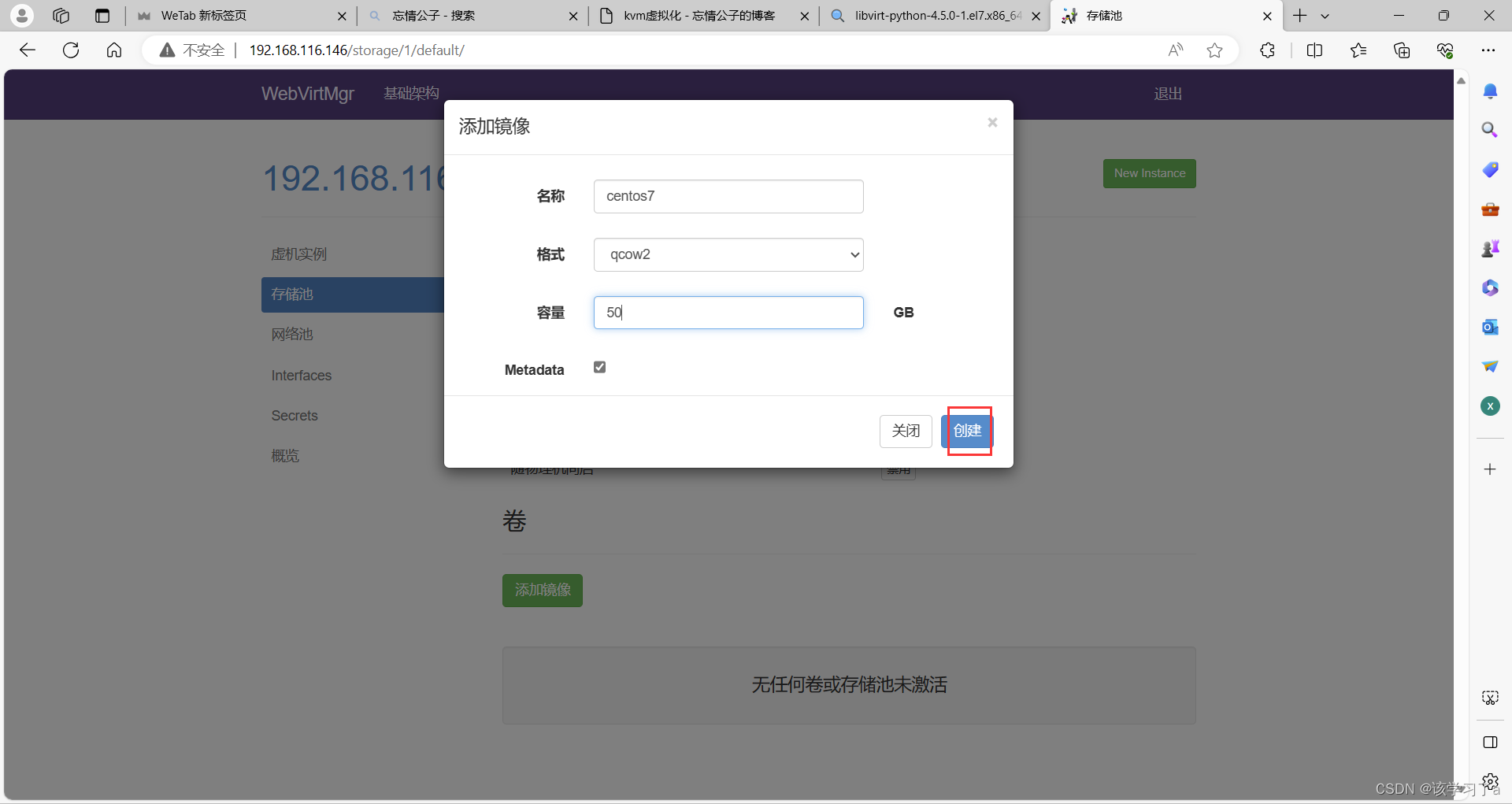
Task: Open a new browser tab
Action: pyautogui.click(x=1299, y=15)
